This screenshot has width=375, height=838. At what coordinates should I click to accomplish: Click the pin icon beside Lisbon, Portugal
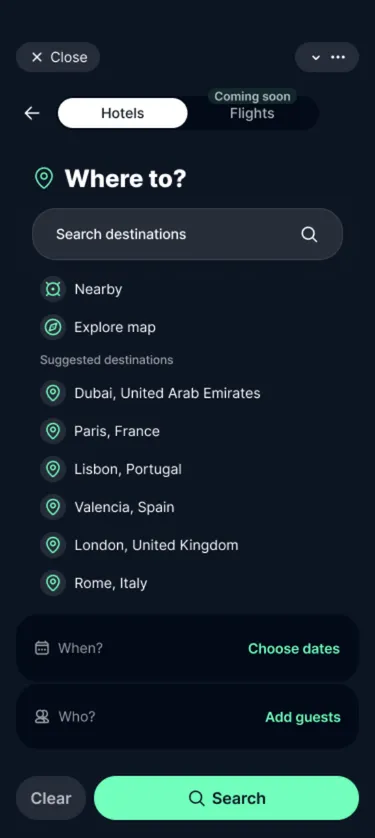53,469
